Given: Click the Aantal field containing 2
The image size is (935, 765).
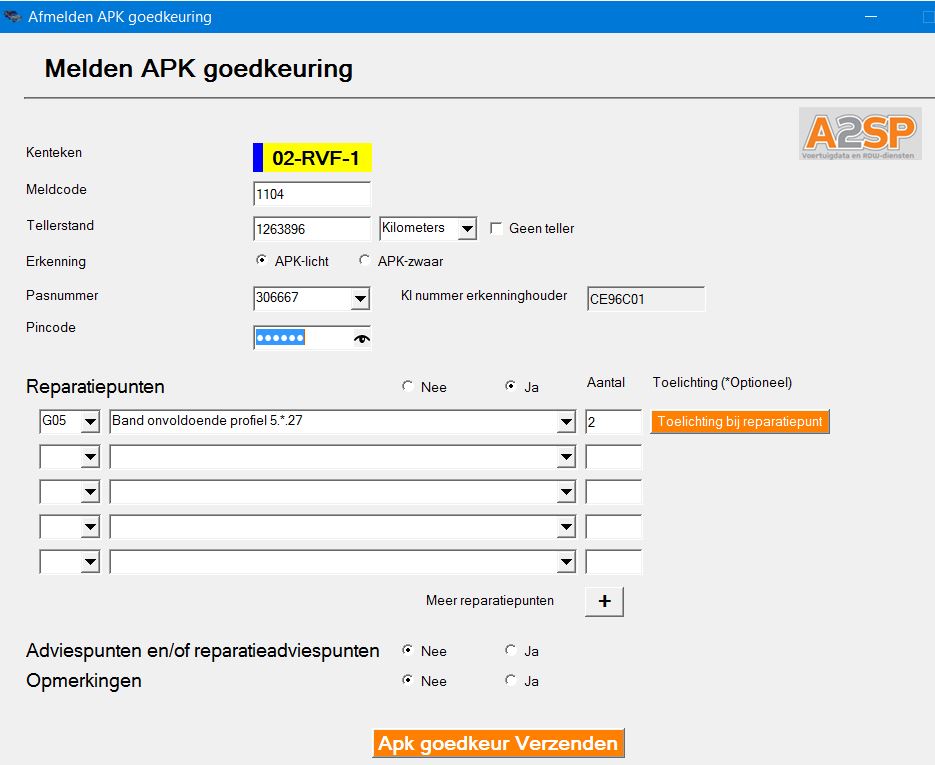Looking at the screenshot, I should pyautogui.click(x=613, y=422).
